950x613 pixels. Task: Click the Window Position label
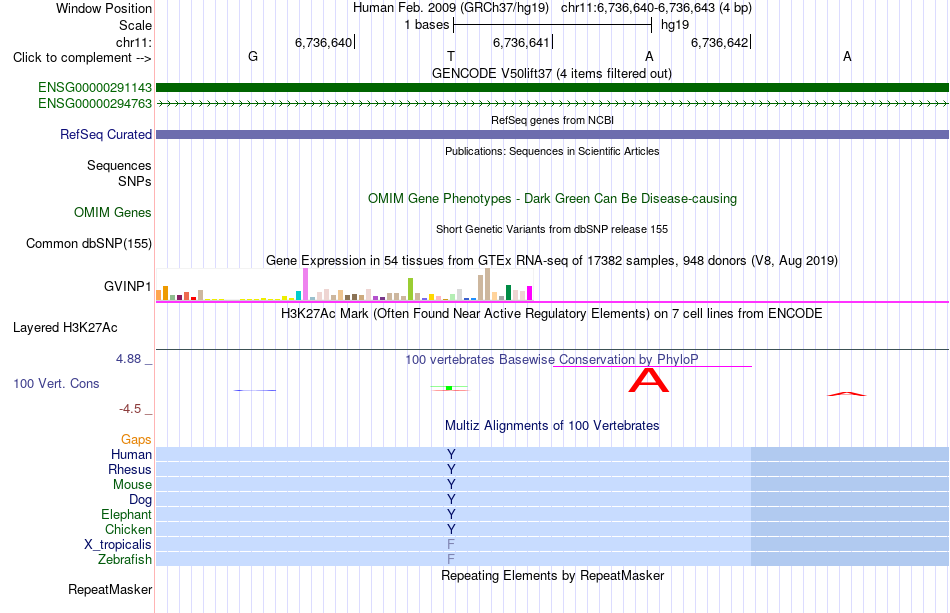[x=104, y=8]
